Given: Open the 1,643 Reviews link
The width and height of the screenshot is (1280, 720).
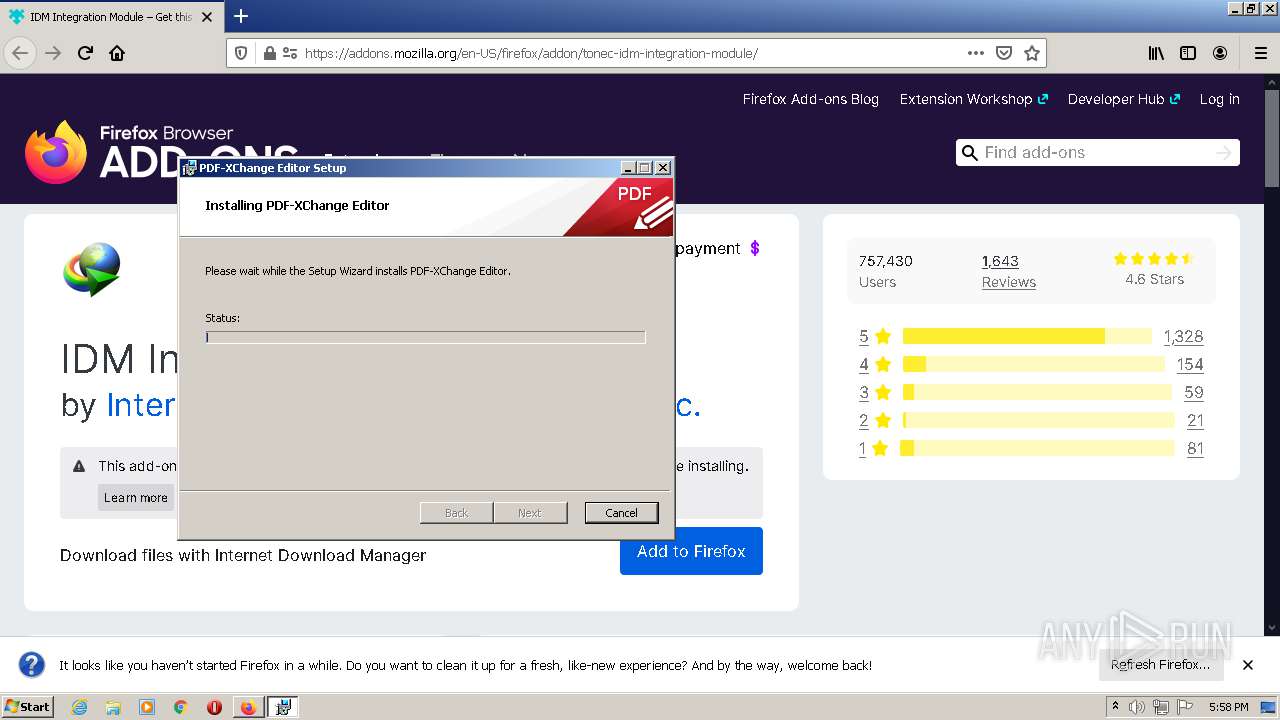Looking at the screenshot, I should coord(1008,271).
